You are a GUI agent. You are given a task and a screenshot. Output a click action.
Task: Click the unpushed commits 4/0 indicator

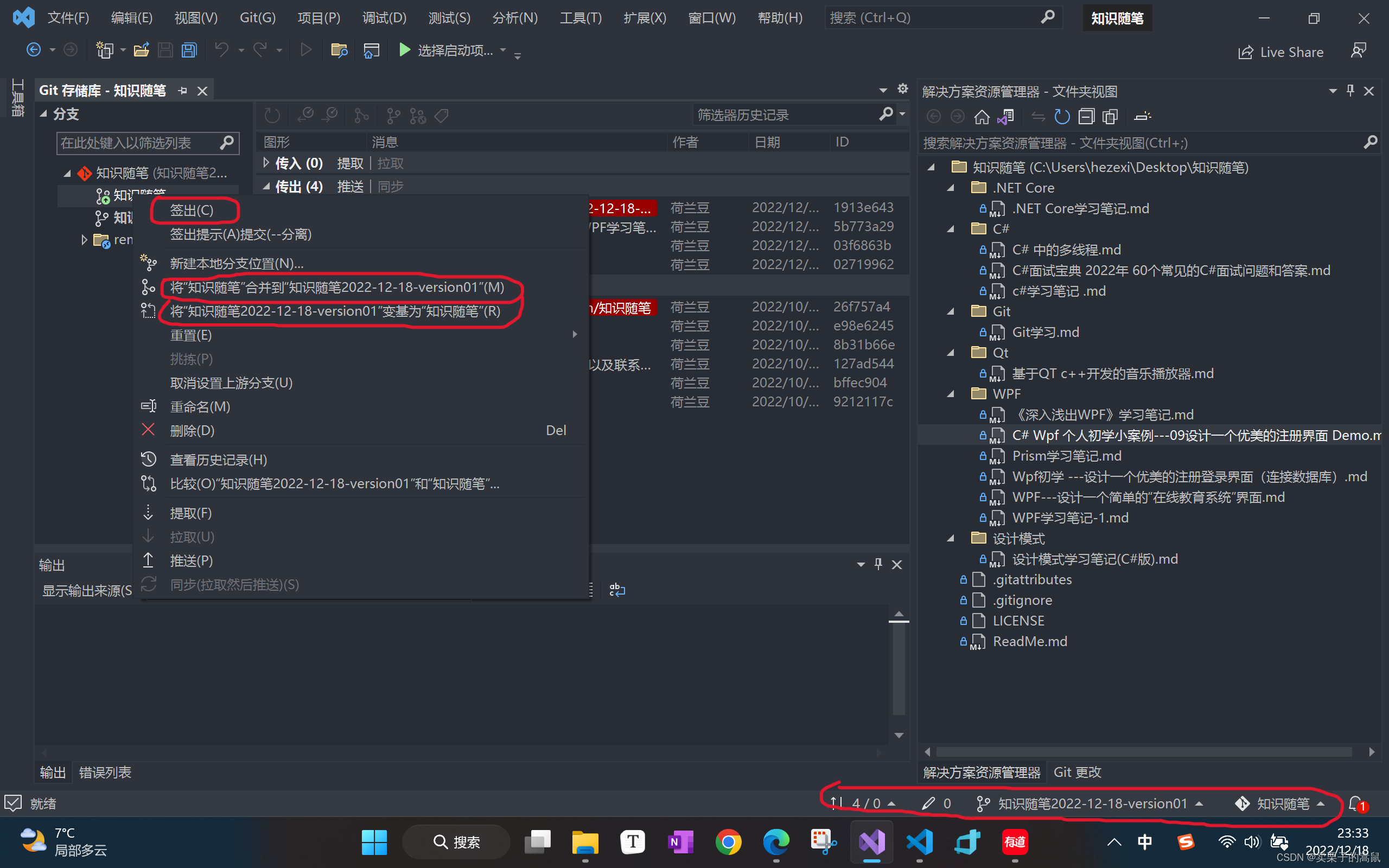pos(863,803)
